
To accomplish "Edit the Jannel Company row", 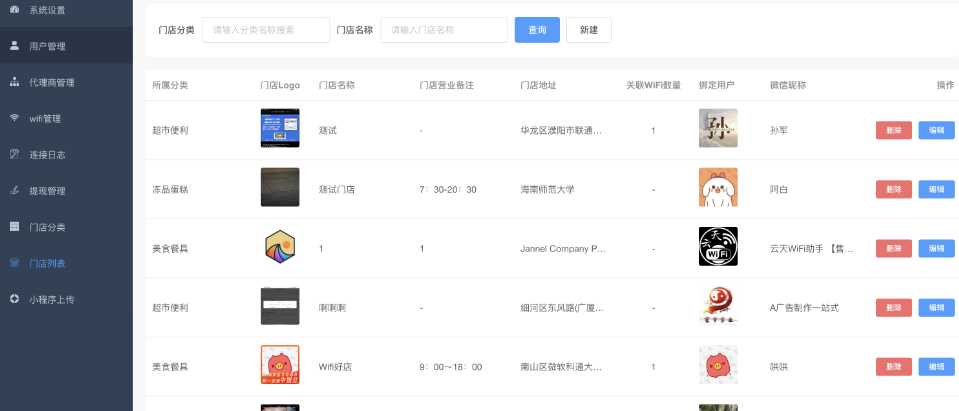I will [x=936, y=248].
